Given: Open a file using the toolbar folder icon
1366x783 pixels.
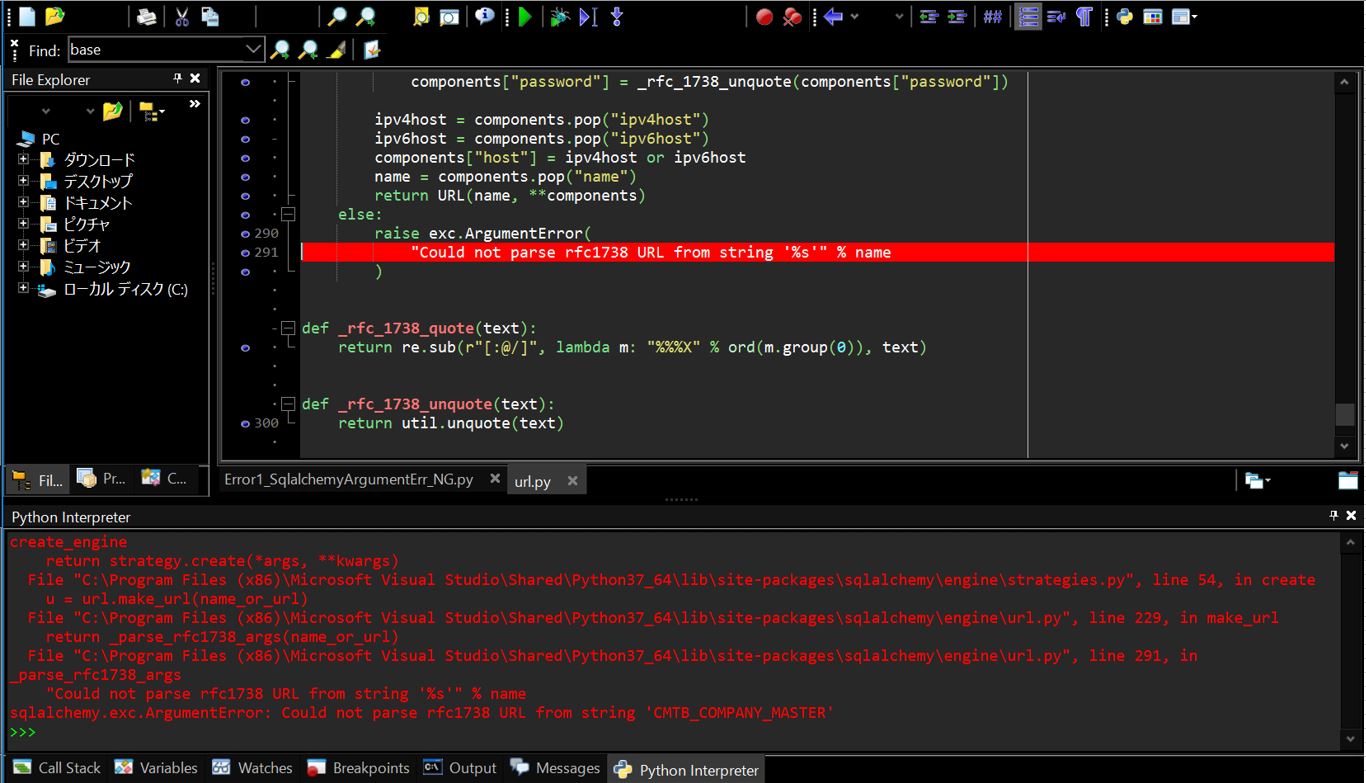Looking at the screenshot, I should pyautogui.click(x=56, y=17).
